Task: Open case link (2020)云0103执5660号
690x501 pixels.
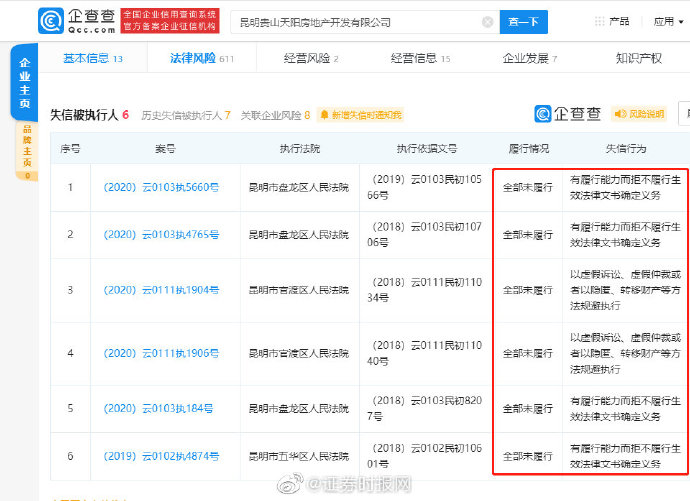Action: click(161, 187)
